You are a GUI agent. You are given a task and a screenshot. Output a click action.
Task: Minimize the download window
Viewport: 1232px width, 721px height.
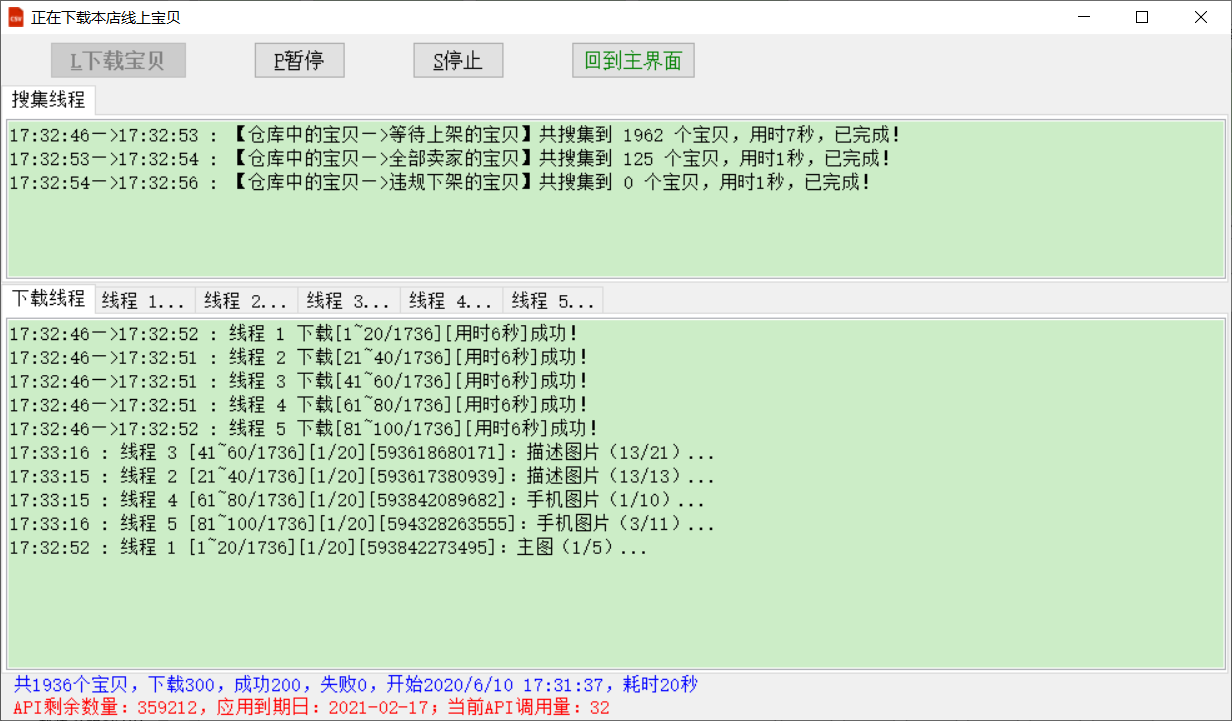pyautogui.click(x=1086, y=18)
